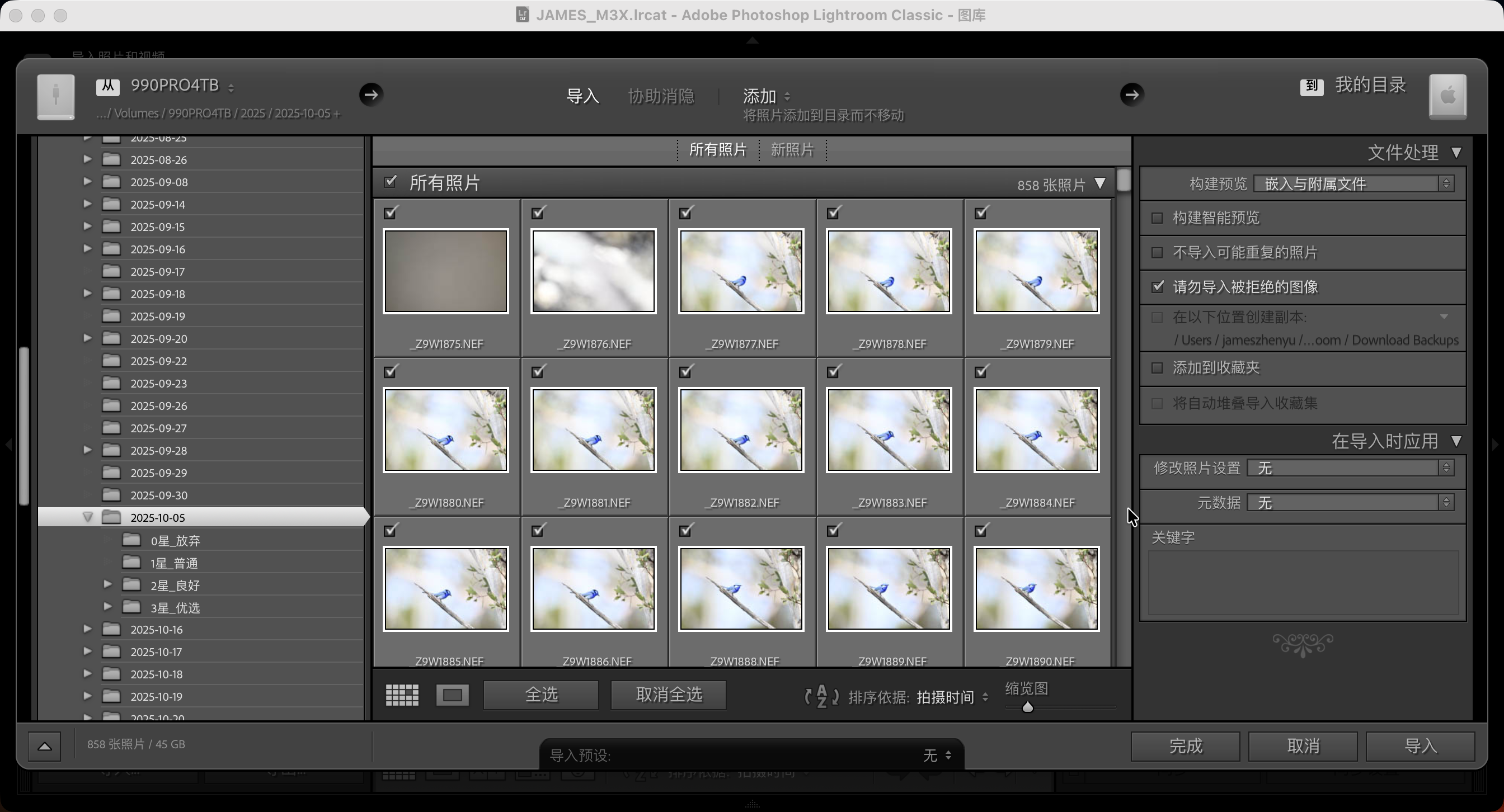Switch to the 新照片 tab
1504x812 pixels.
[x=792, y=150]
